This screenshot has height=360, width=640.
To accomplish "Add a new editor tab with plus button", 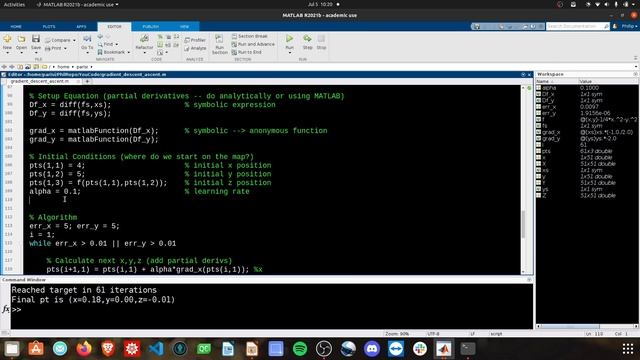I will coord(87,81).
